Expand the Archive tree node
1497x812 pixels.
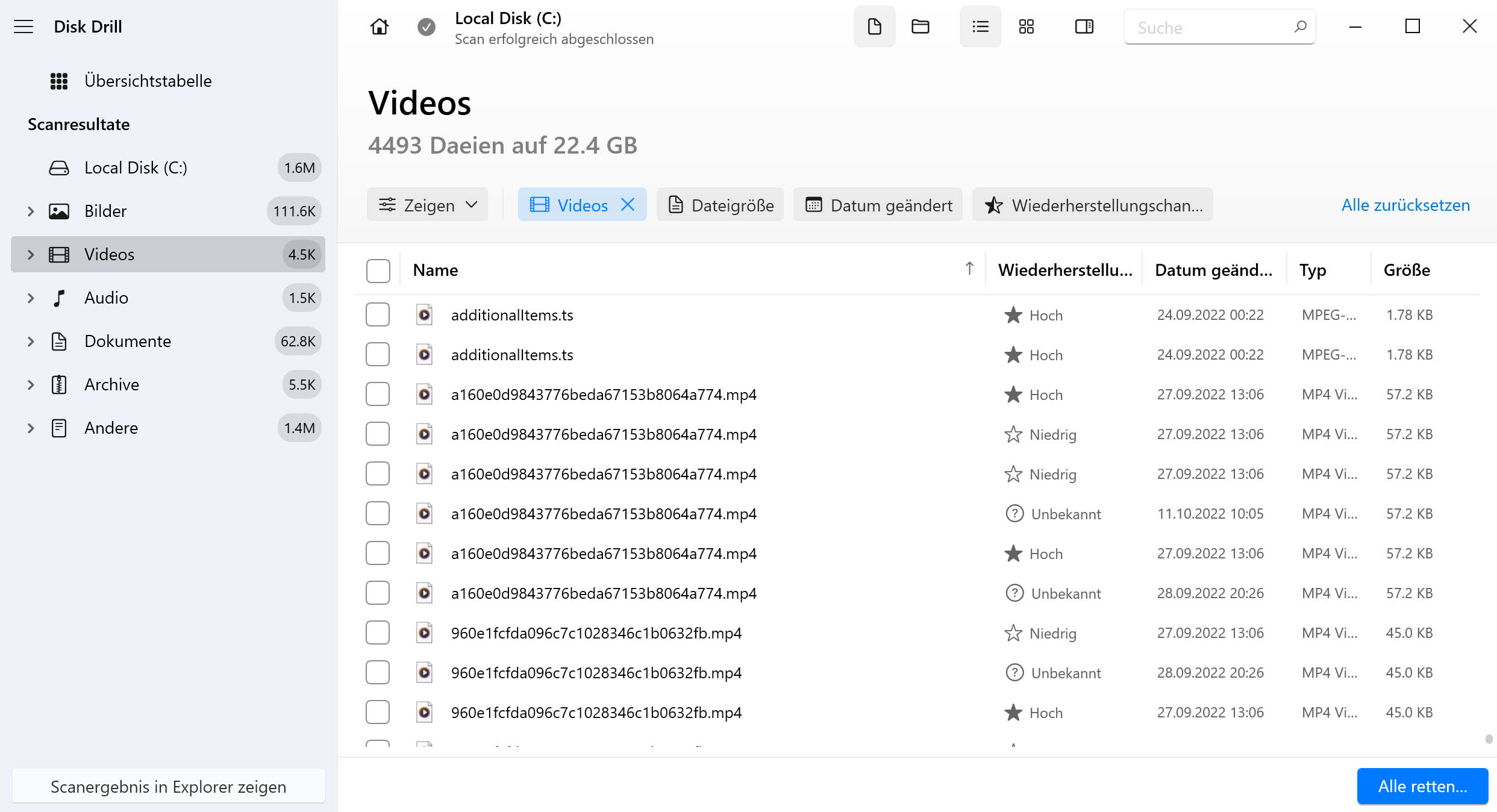31,384
